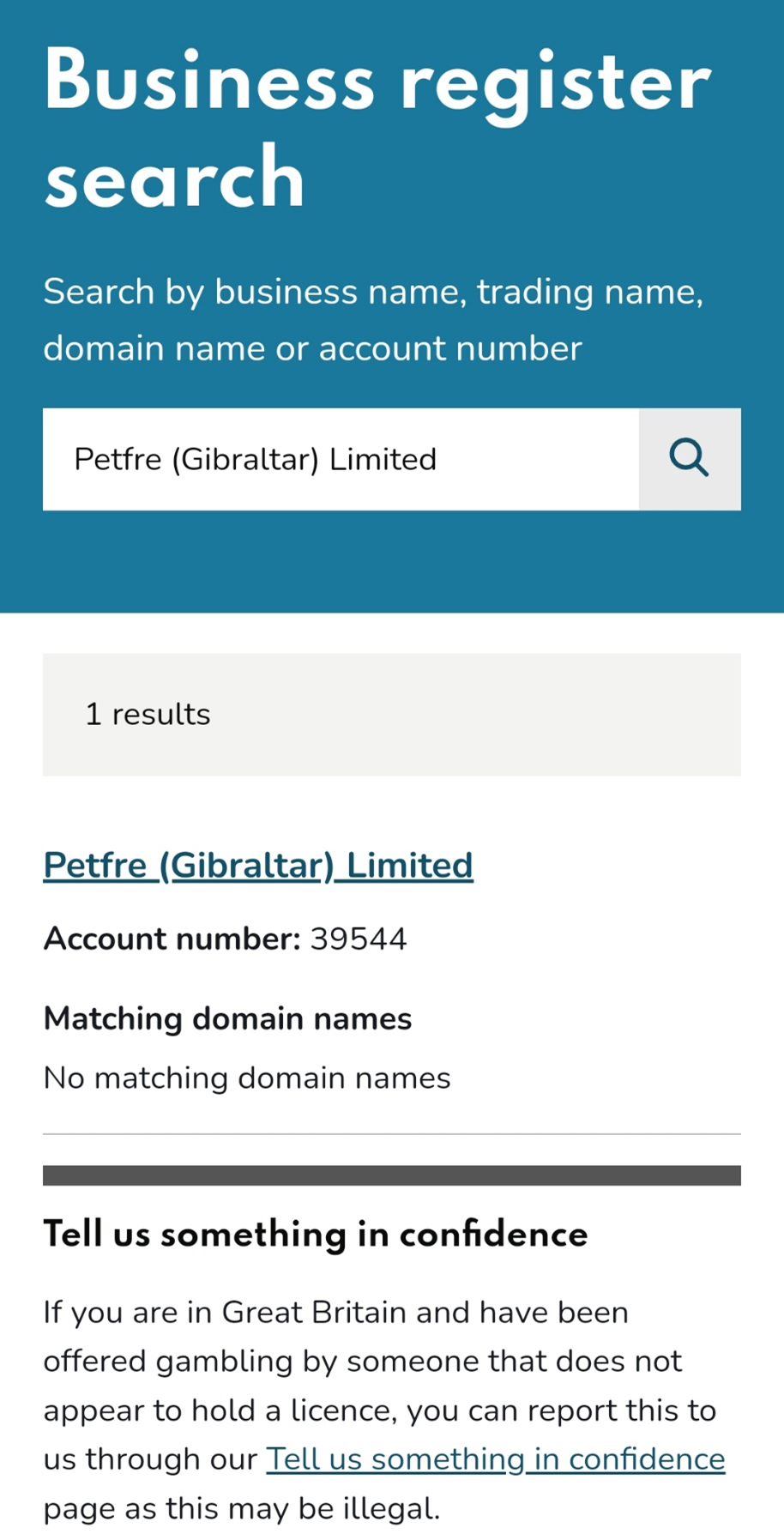Open the Petfre (Gibraltar) Limited result link
Image resolution: width=784 pixels, height=1534 pixels.
(257, 865)
